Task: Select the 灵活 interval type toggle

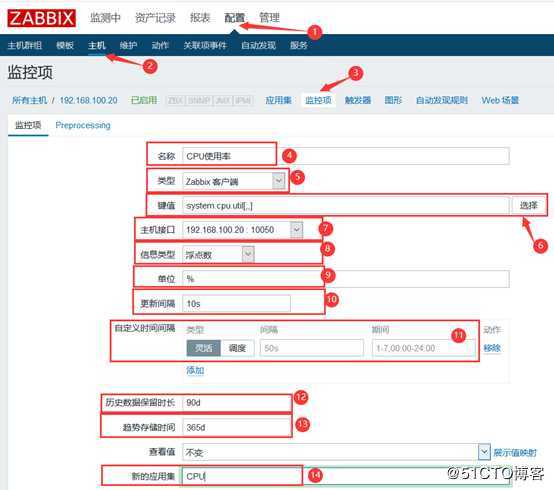Action: [204, 348]
